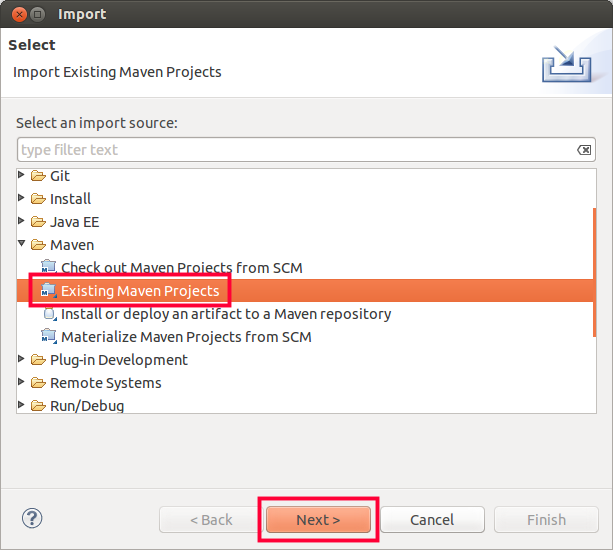Viewport: 613px width, 550px height.
Task: Select Install or deploy an artifact entry
Action: pyautogui.click(x=226, y=314)
